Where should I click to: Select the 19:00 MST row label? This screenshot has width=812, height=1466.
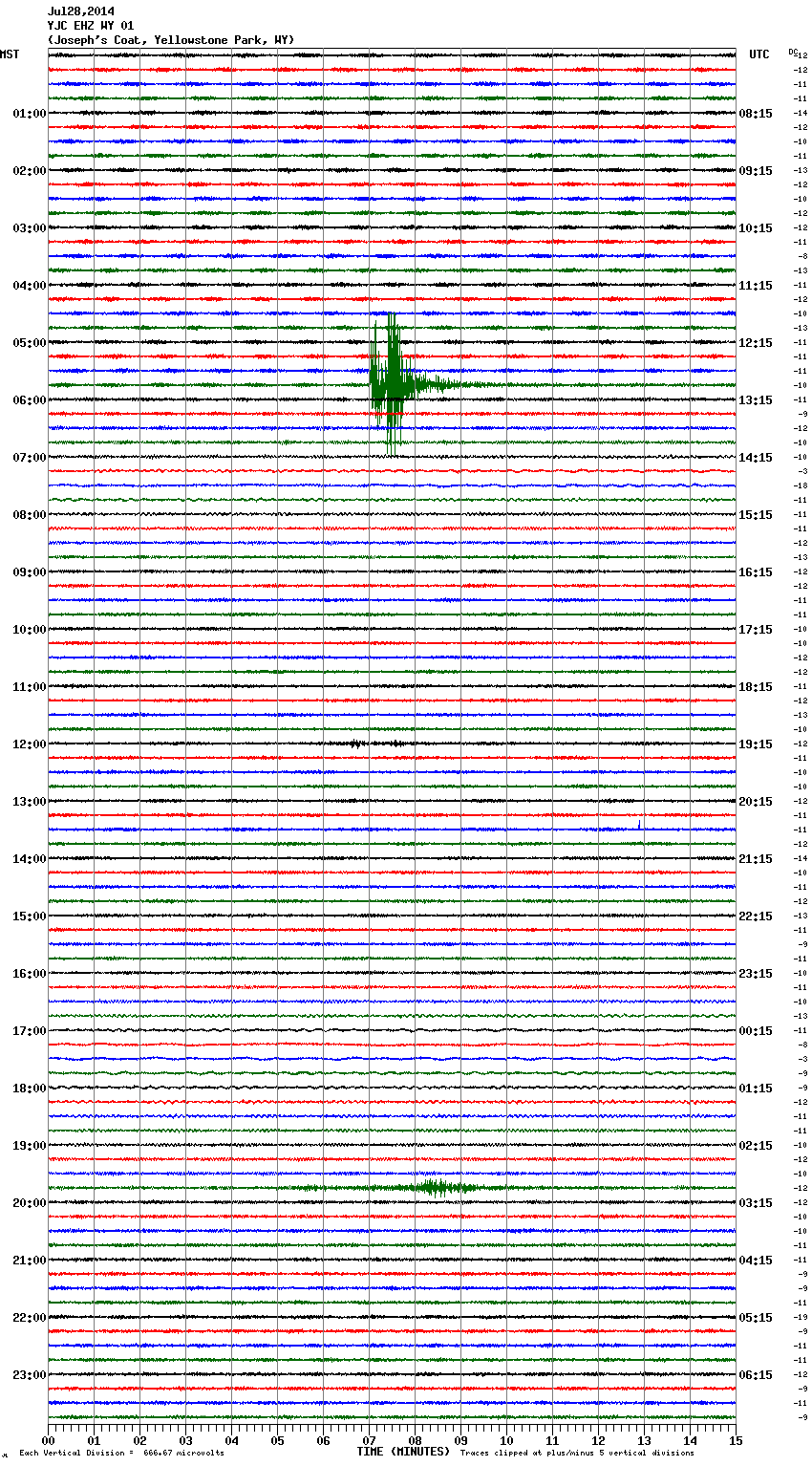[x=30, y=1146]
